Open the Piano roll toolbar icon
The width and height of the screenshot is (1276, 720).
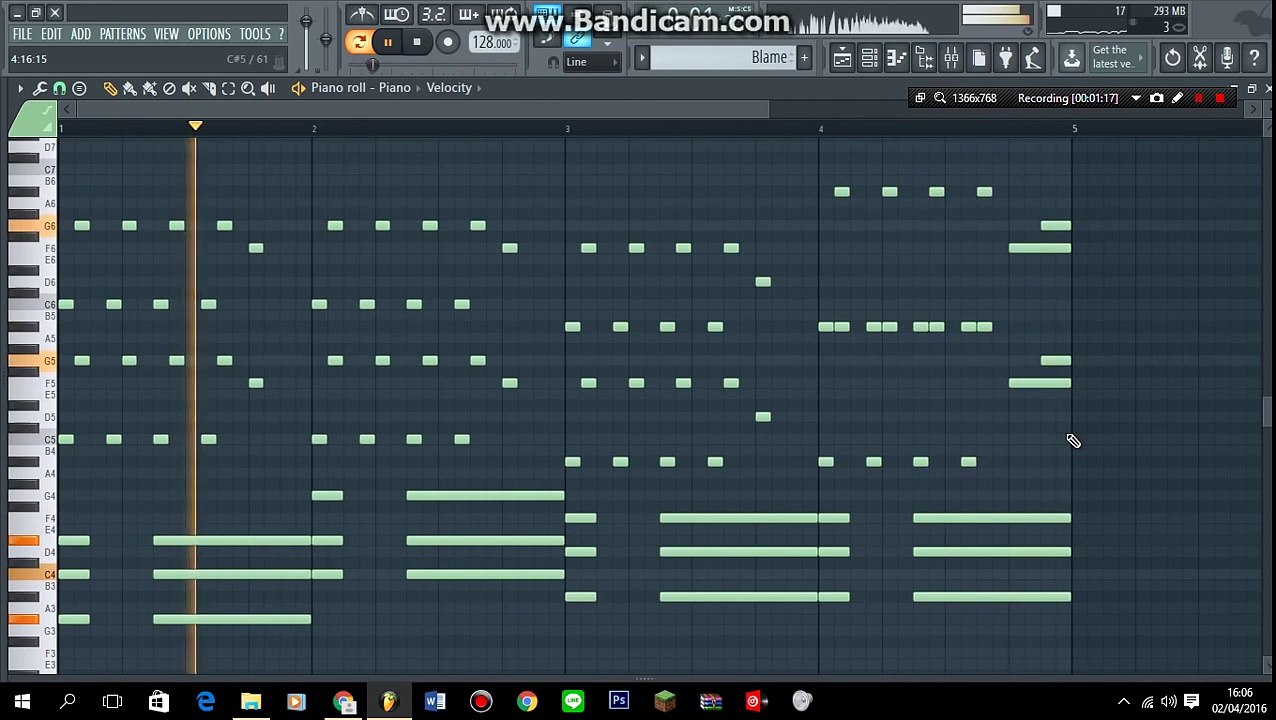897,59
